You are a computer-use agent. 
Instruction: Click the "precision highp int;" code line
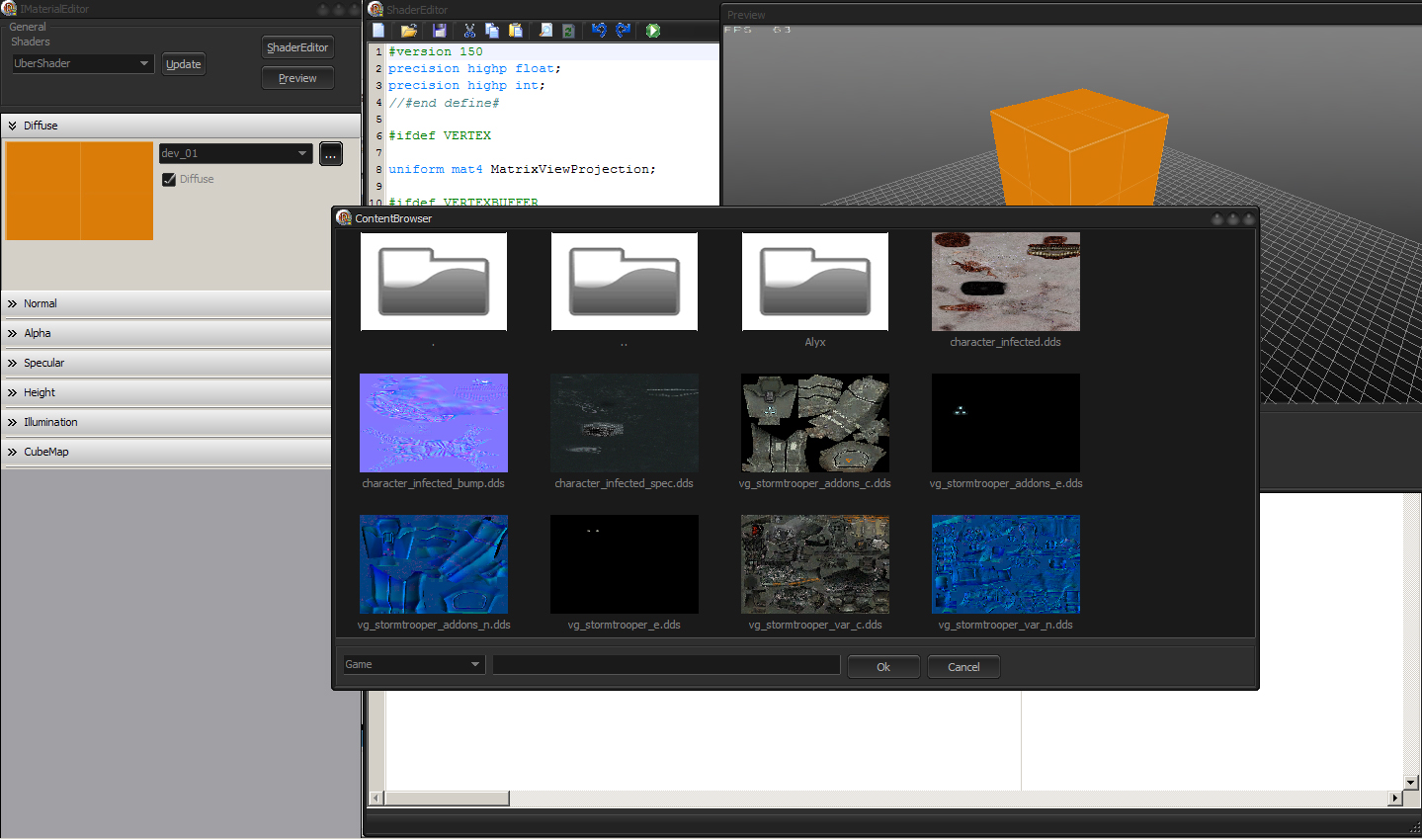(466, 85)
